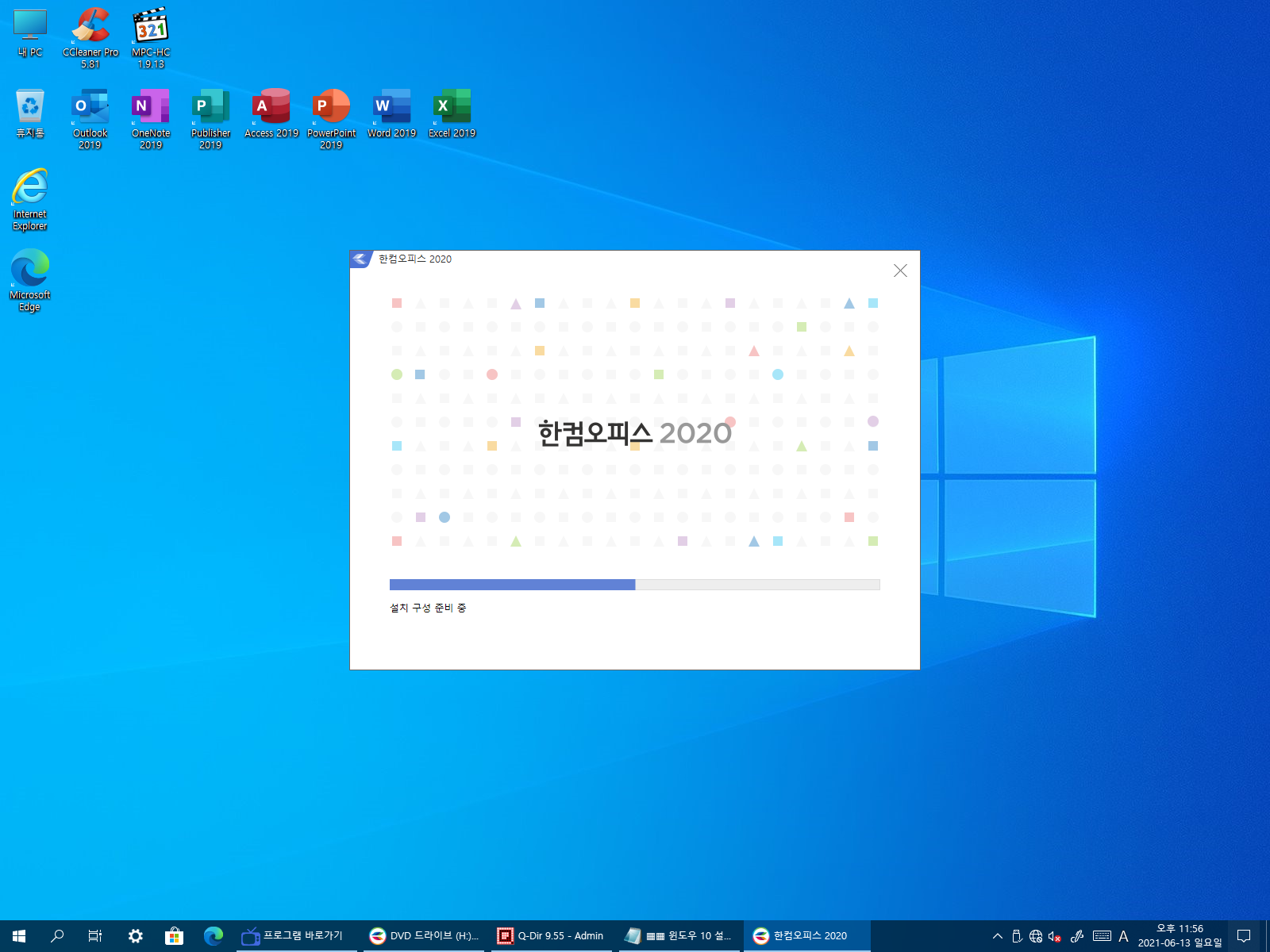The width and height of the screenshot is (1270, 952).
Task: Open the notification action center
Action: tap(1244, 936)
